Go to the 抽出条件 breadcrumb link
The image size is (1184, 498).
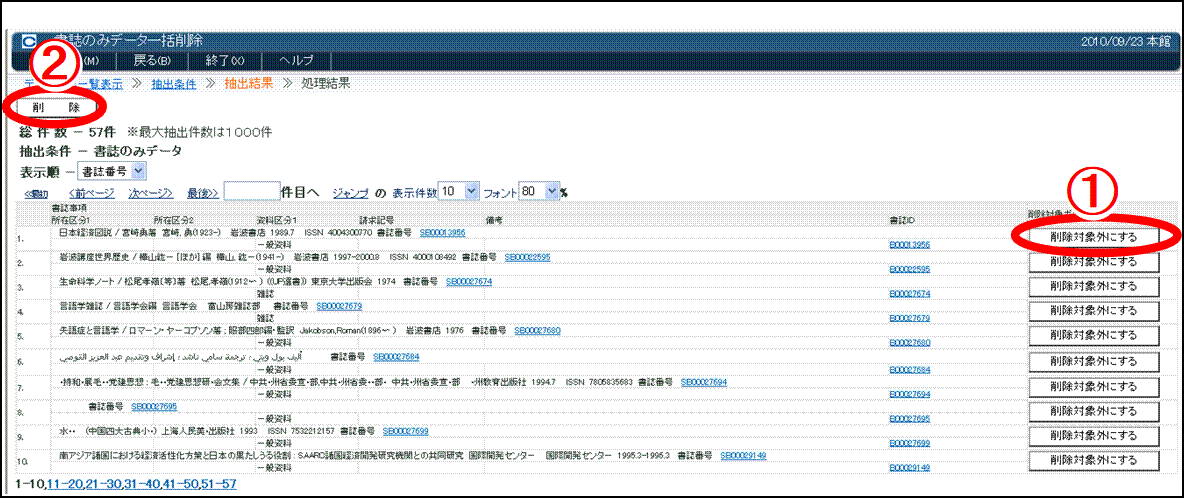click(174, 84)
